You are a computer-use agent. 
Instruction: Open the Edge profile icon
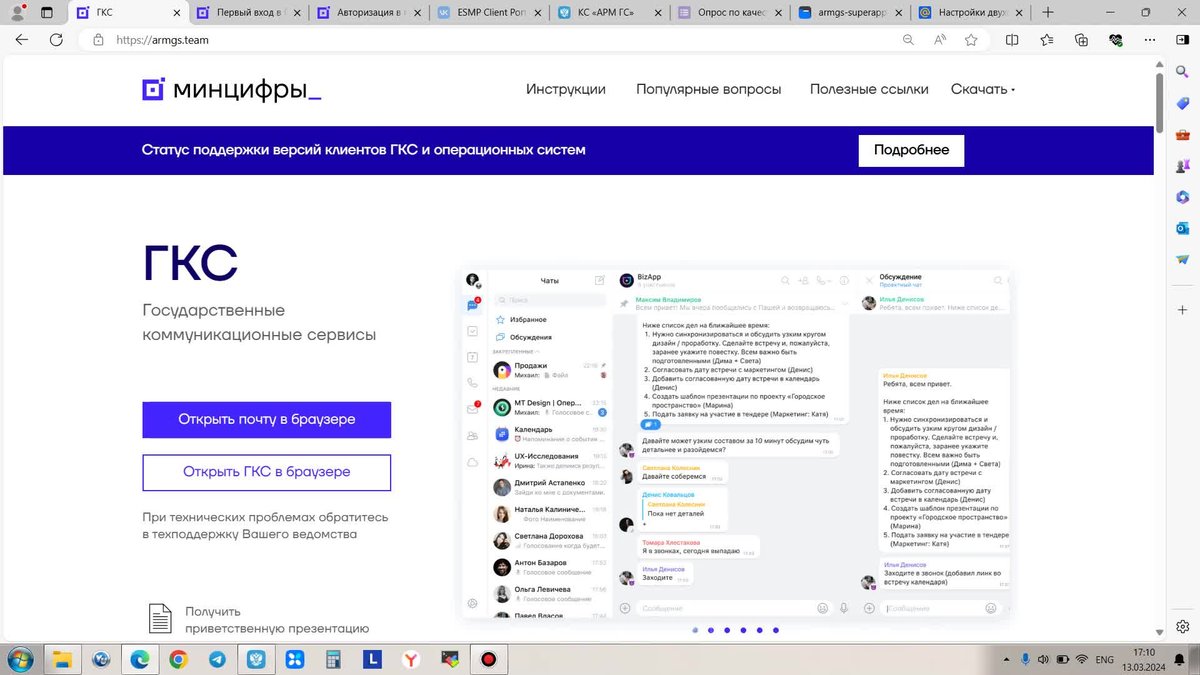click(17, 13)
